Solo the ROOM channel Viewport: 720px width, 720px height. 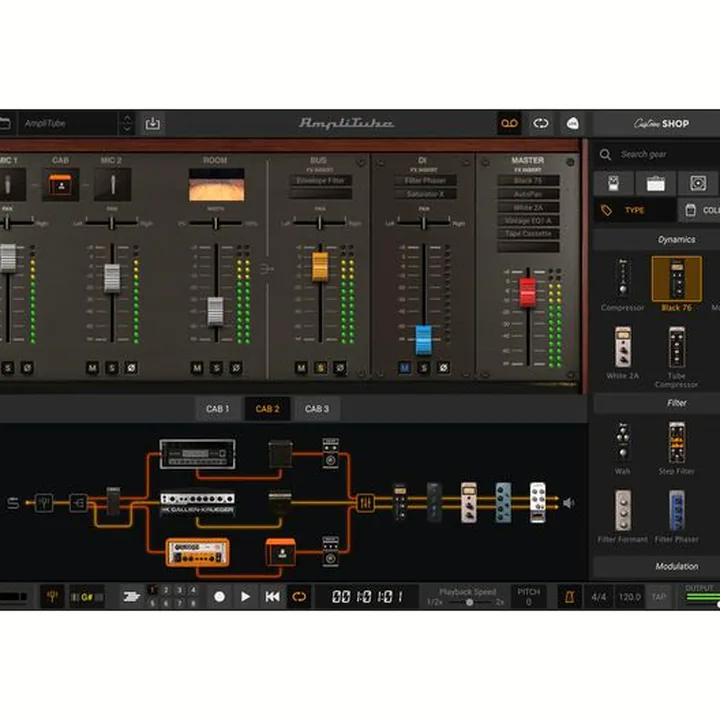point(216,368)
